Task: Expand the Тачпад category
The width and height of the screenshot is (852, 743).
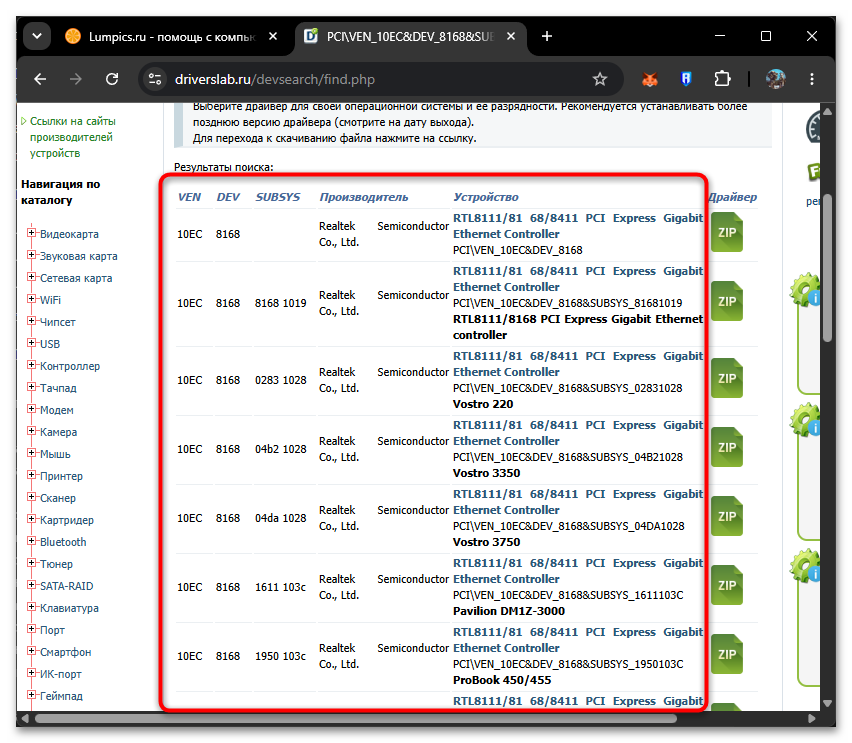Action: (32, 387)
